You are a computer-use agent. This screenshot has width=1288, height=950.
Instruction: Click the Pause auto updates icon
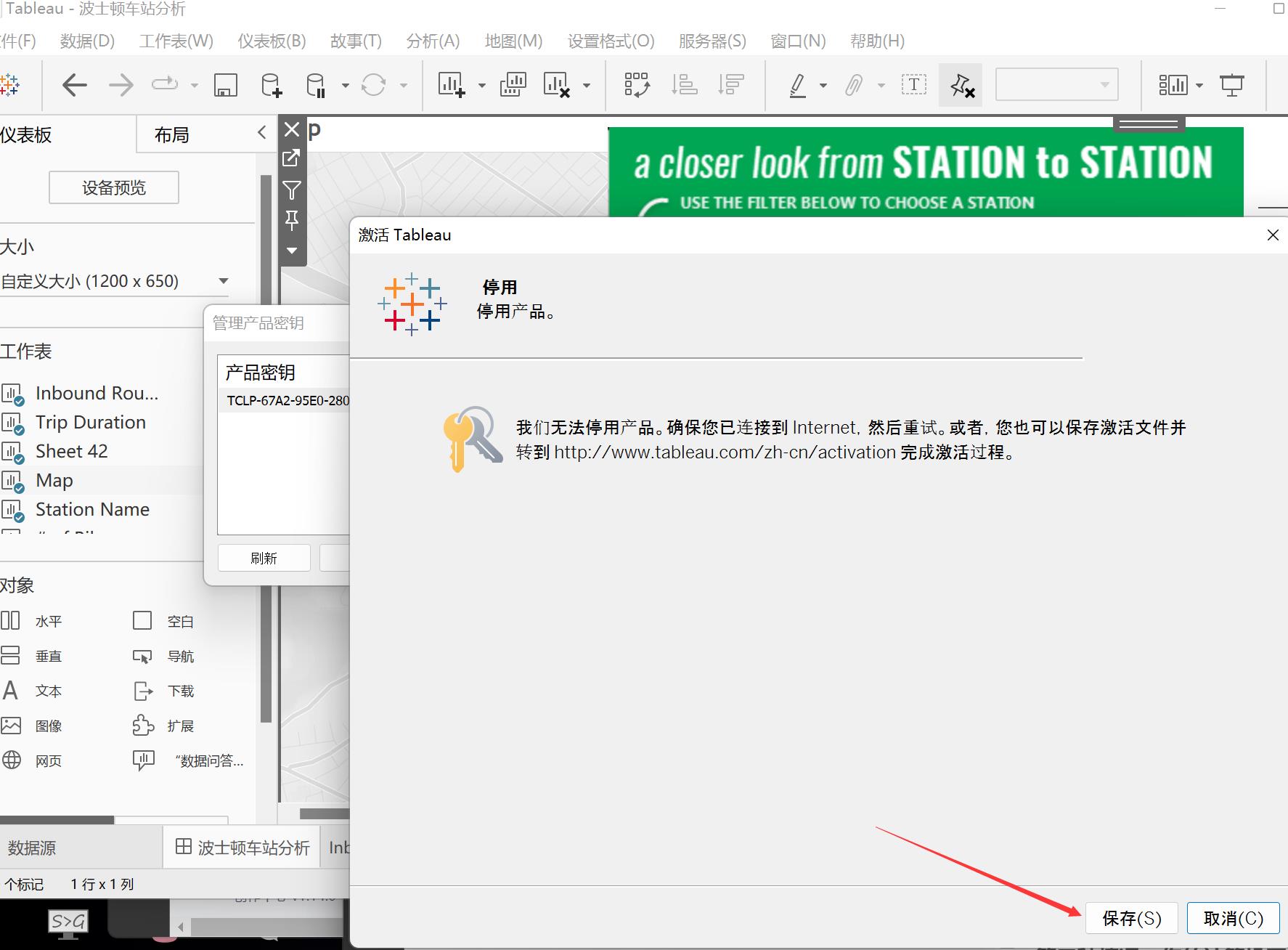(x=316, y=85)
